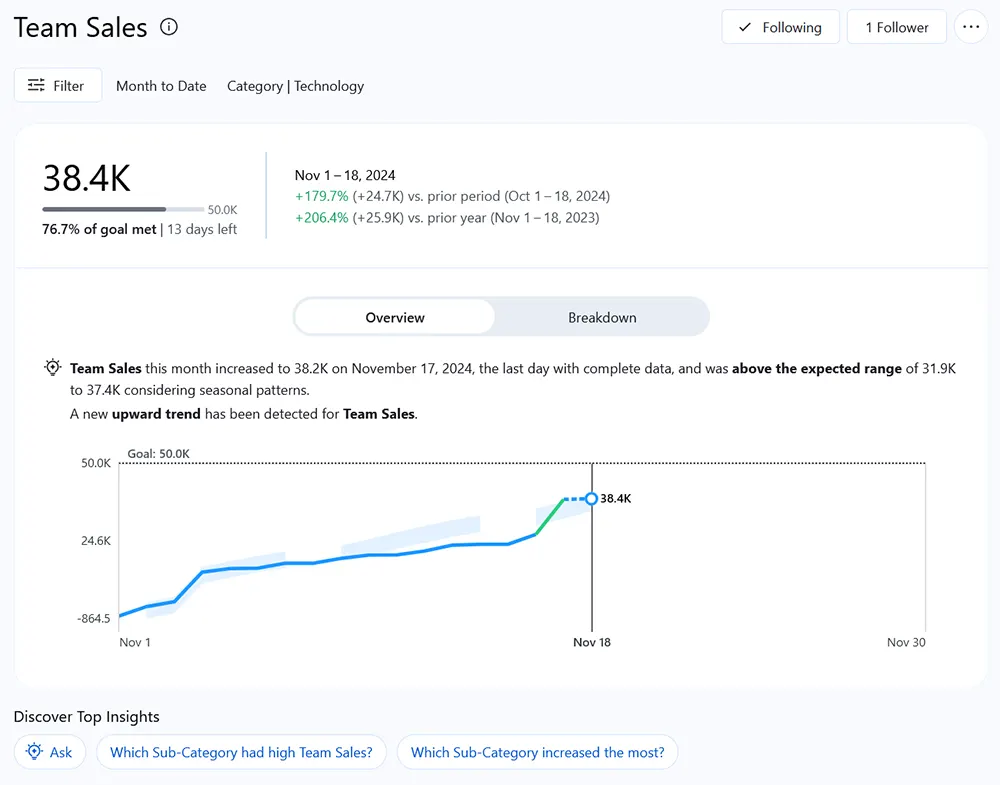The width and height of the screenshot is (1000, 785).
Task: Select the large 38.4K metric value
Action: pos(87,178)
